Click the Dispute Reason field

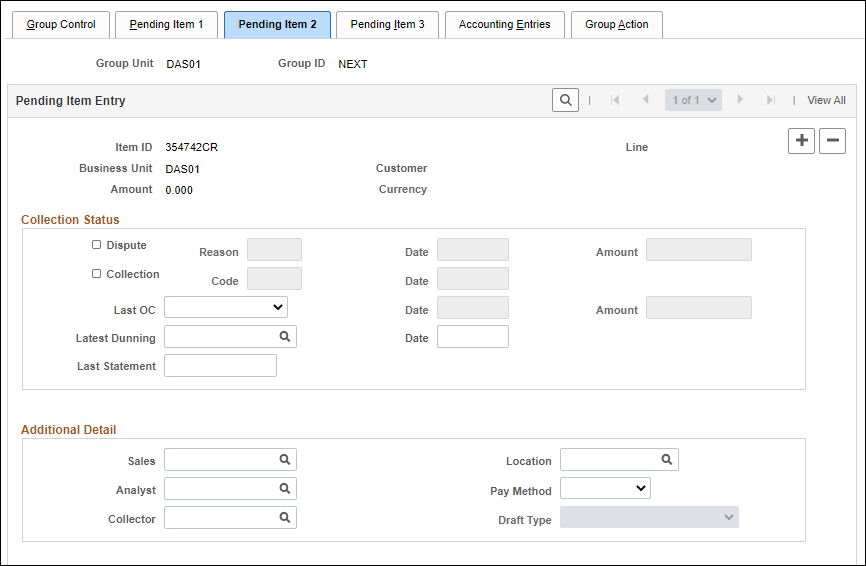coord(274,250)
